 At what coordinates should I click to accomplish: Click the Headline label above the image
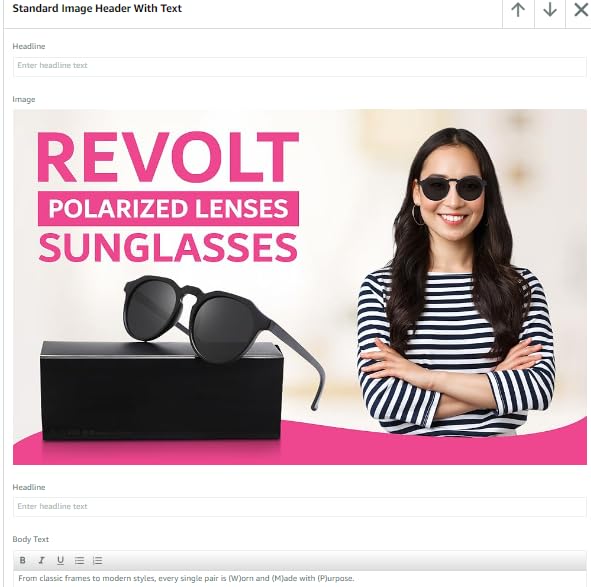tap(29, 46)
